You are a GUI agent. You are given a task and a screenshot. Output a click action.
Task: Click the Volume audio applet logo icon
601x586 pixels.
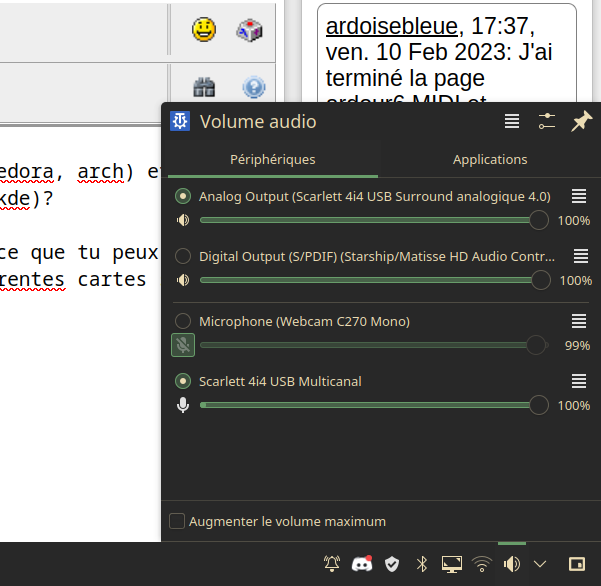coord(180,121)
